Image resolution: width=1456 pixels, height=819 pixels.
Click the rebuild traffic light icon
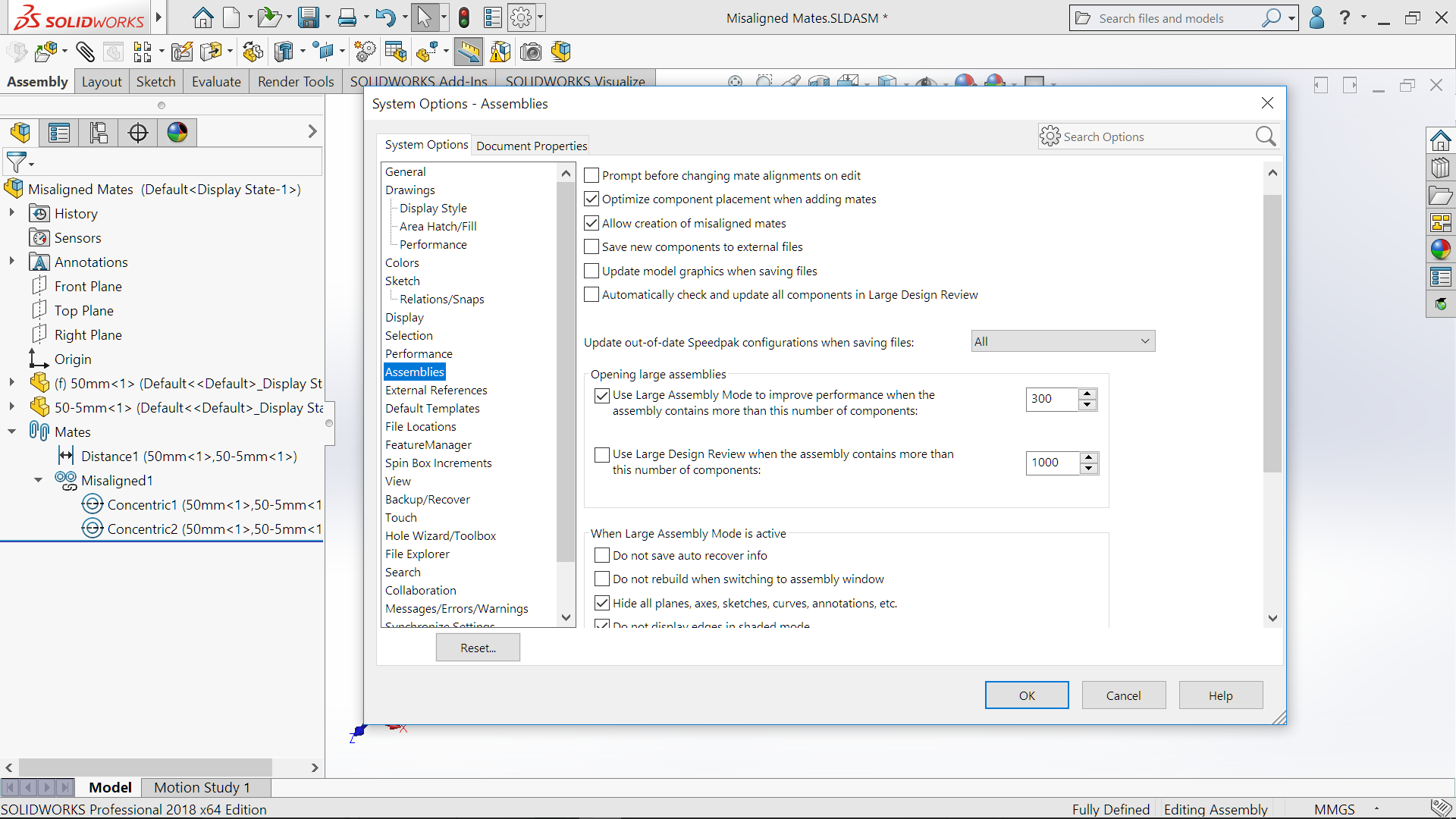click(x=464, y=17)
